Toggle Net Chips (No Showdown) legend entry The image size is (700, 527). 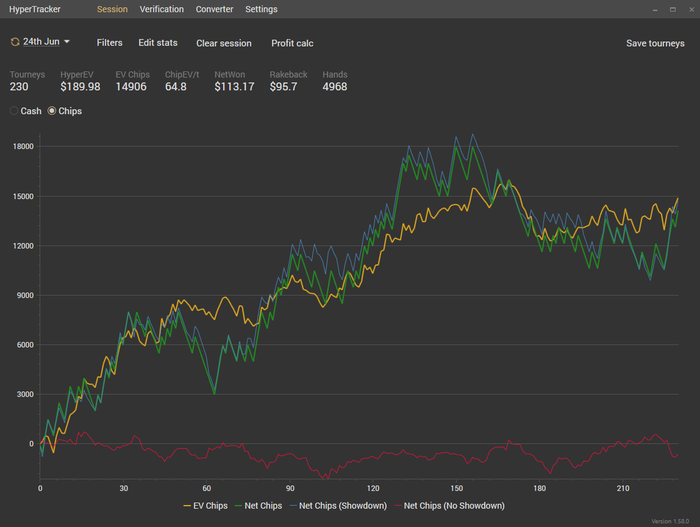coord(450,506)
